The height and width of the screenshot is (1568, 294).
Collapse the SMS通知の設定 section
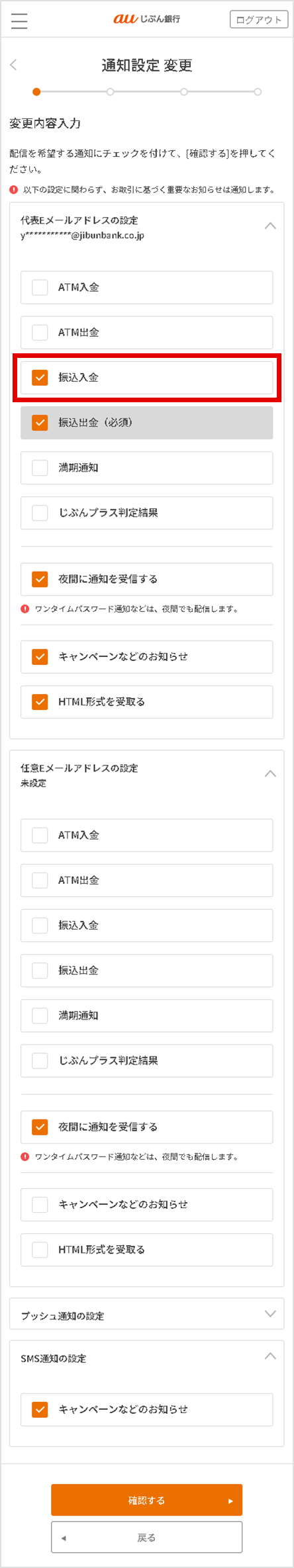pos(270,1356)
